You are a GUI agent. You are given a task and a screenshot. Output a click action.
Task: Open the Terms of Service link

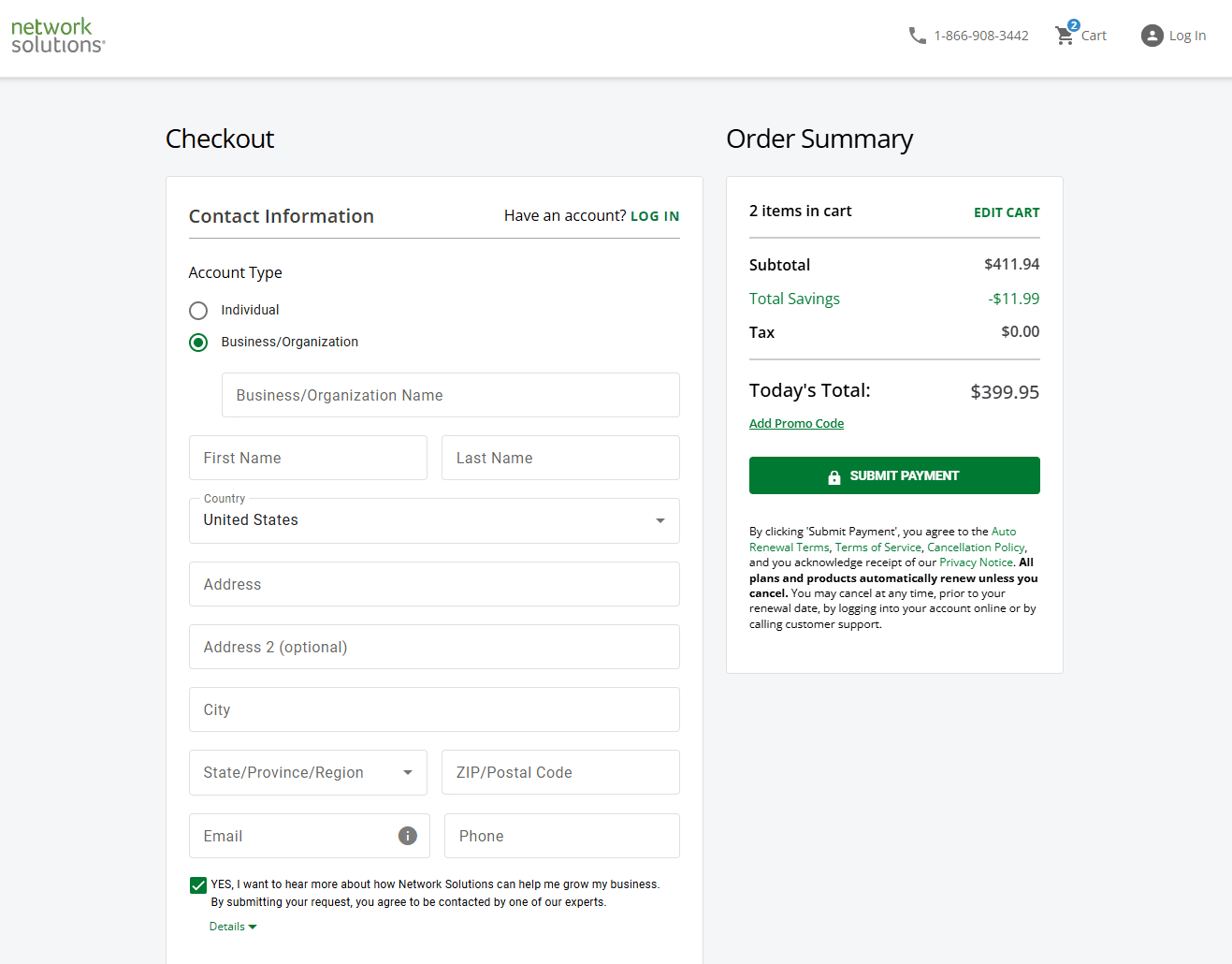[x=877, y=548]
